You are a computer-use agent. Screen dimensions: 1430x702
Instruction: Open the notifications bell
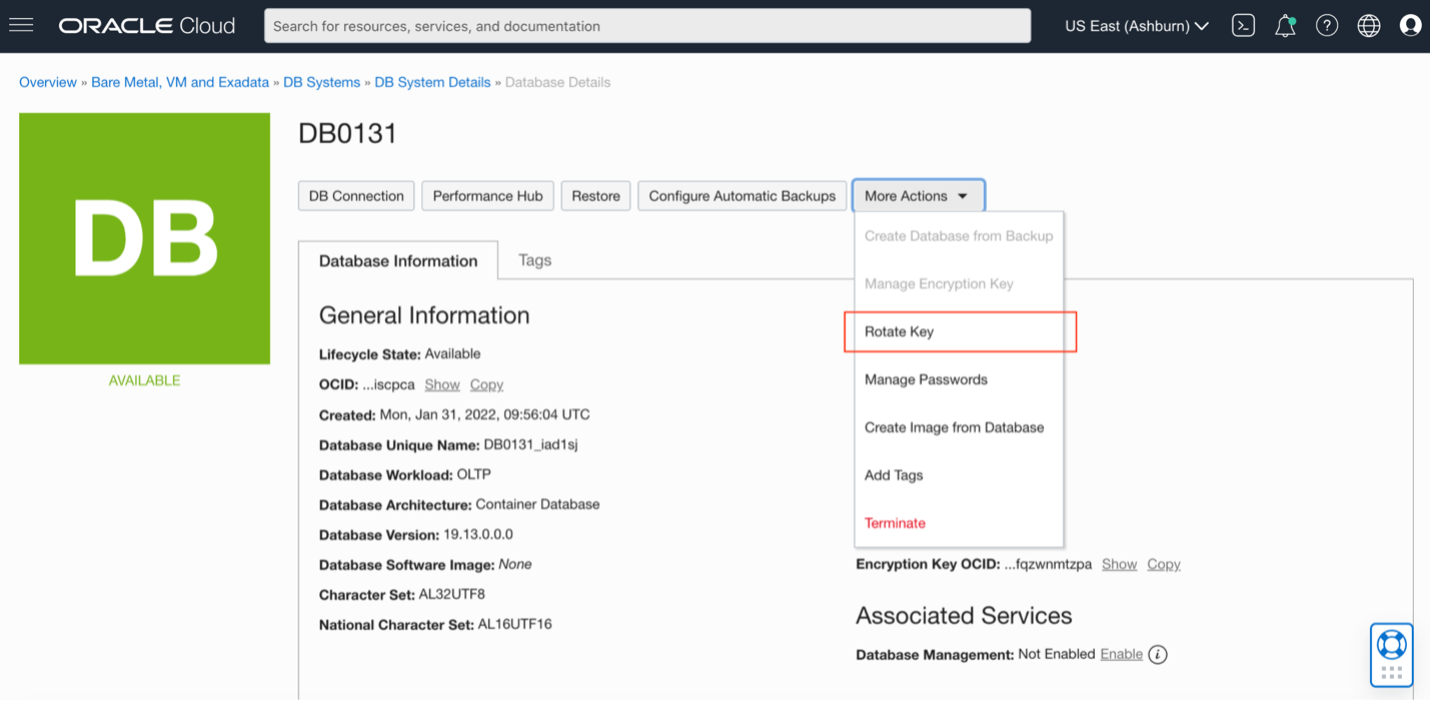[x=1285, y=26]
